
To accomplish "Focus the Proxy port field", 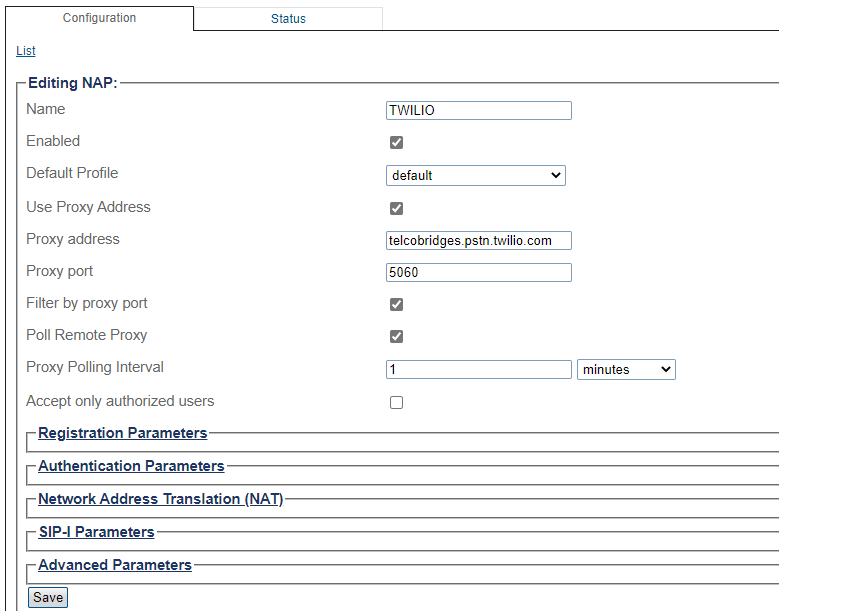I will [x=478, y=273].
